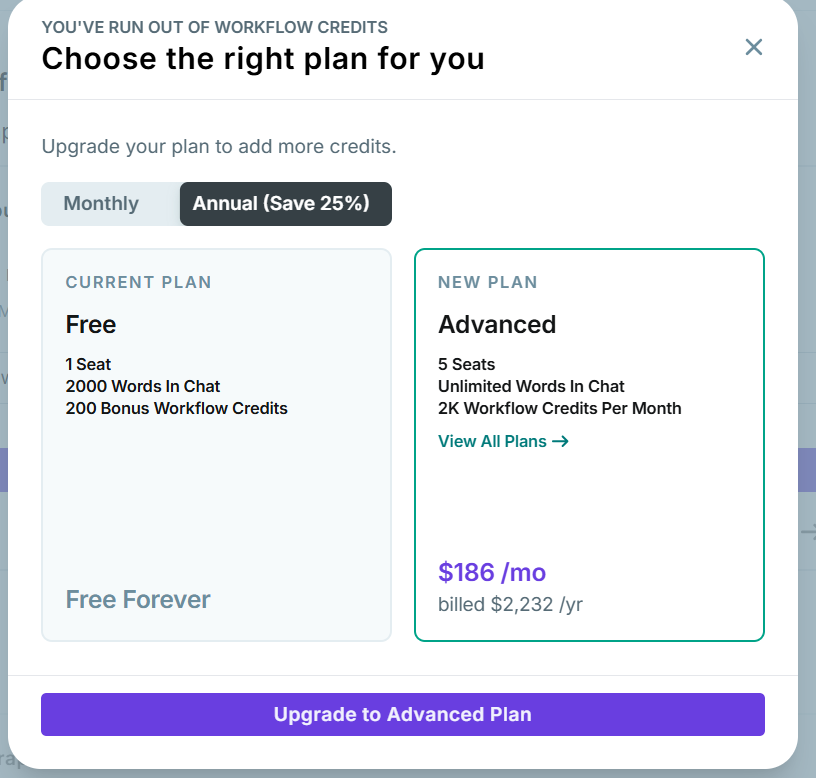This screenshot has width=816, height=778.
Task: Open the View All Plans link
Action: (493, 441)
